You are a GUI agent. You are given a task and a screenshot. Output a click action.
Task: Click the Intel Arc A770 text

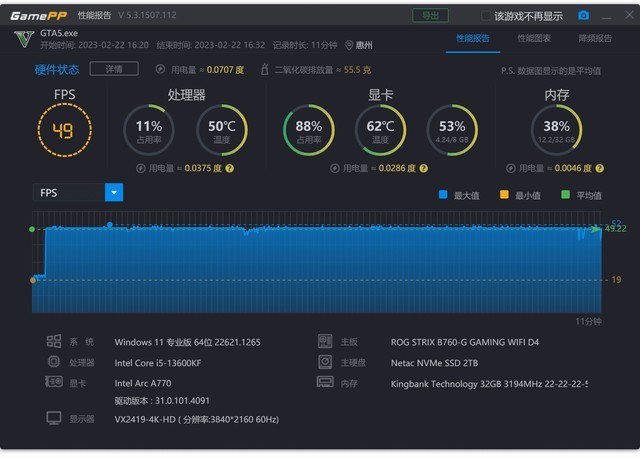pos(143,383)
